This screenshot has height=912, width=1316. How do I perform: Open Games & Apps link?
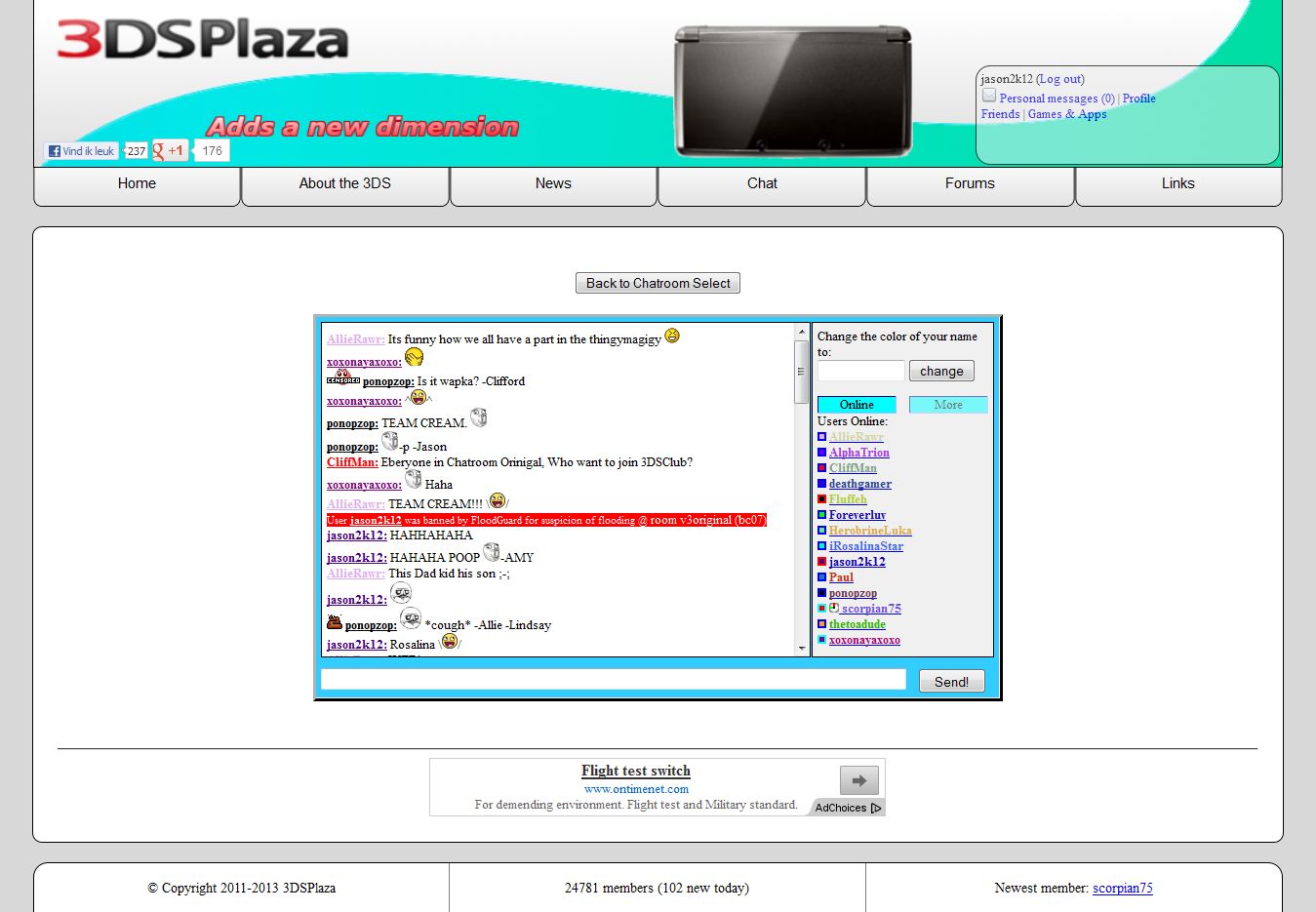[1067, 114]
